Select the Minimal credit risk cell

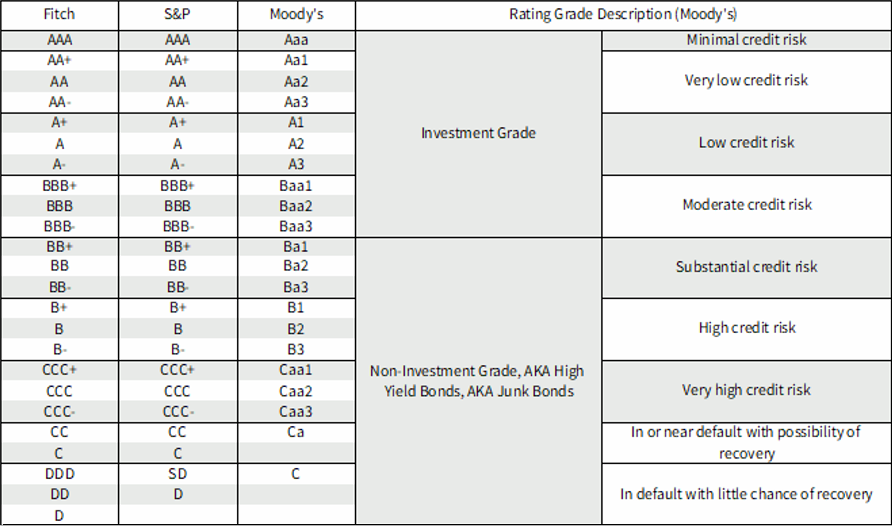747,40
